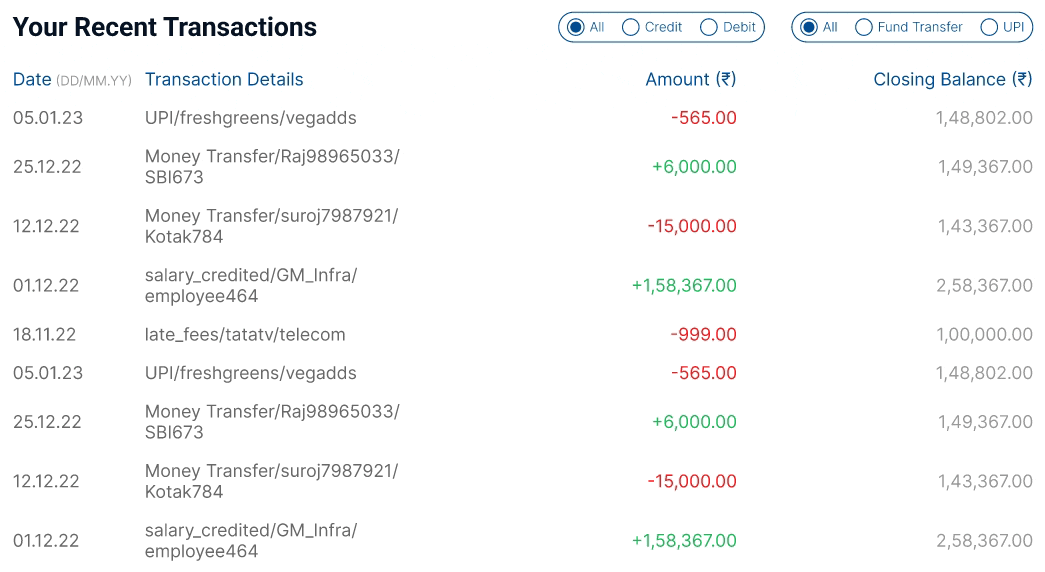
Task: Open the late_fees/tatatv/telecom transaction
Action: (245, 334)
